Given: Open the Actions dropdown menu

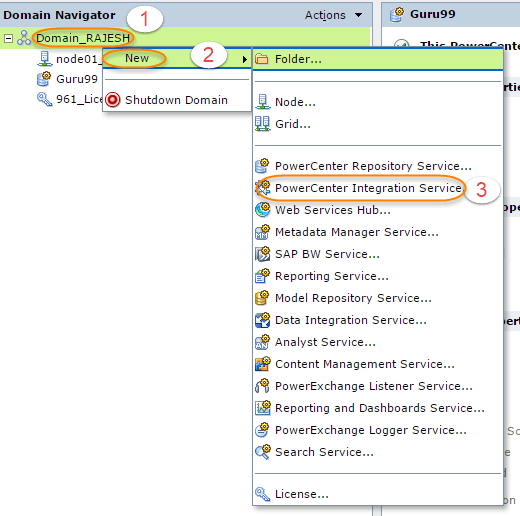Looking at the screenshot, I should 333,15.
